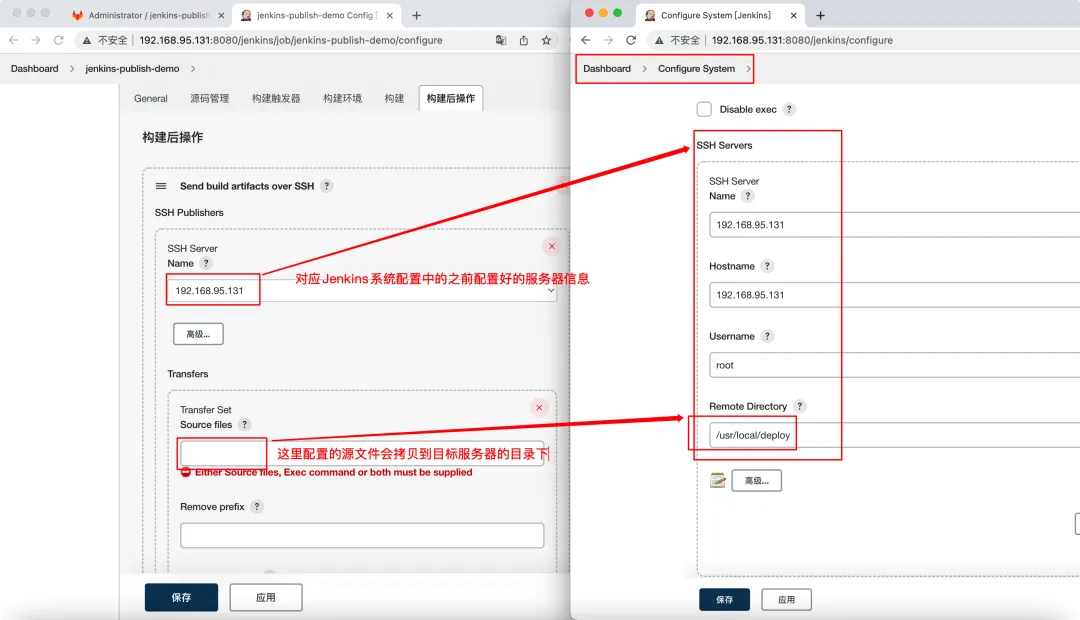Click 应用 button in Configure System window
Screen dimensions: 1080x620
(786, 599)
